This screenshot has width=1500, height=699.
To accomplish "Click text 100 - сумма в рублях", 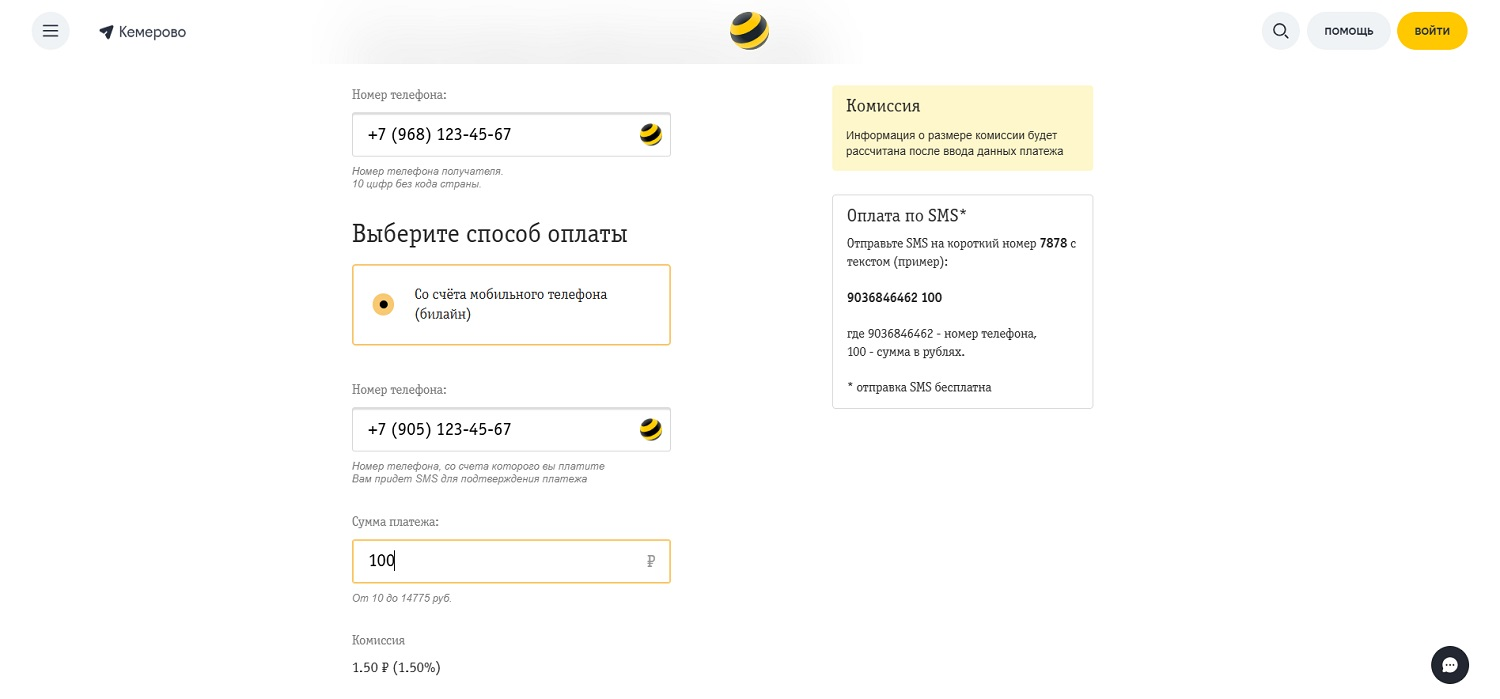I will [906, 352].
